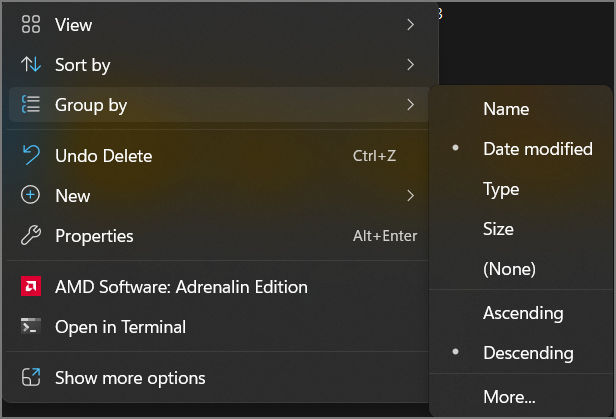Click the Sort by arrows icon
The width and height of the screenshot is (616, 419).
(x=31, y=65)
